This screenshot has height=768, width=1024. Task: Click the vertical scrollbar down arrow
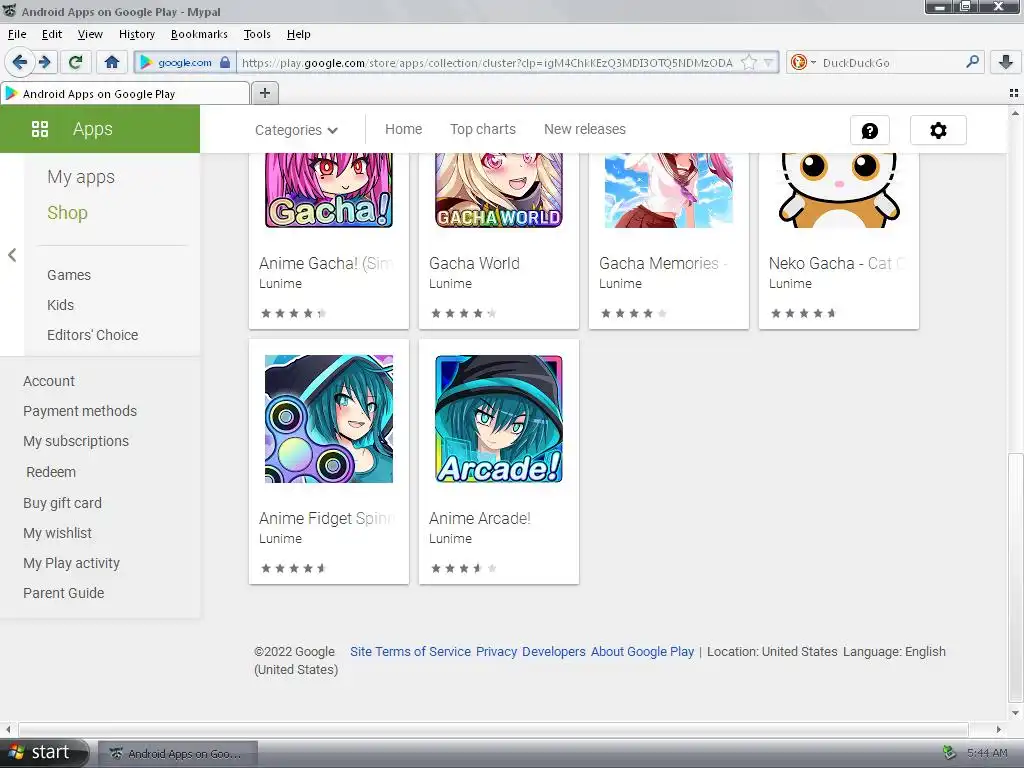point(1016,713)
